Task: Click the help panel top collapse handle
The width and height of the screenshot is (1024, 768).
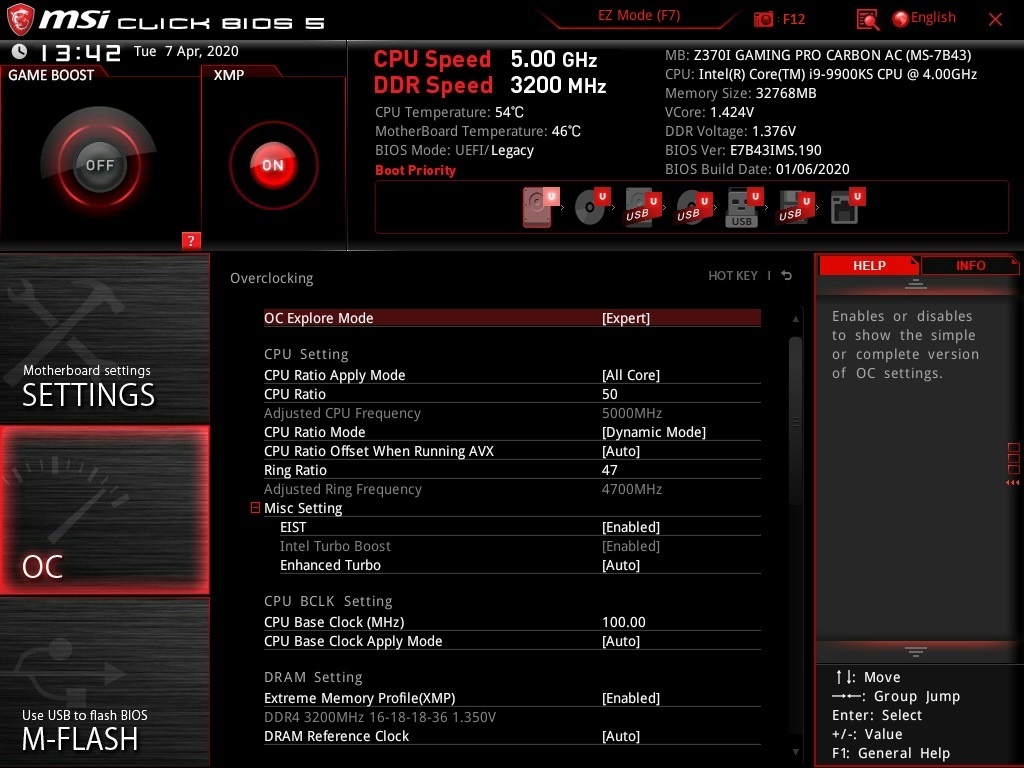Action: tap(916, 283)
